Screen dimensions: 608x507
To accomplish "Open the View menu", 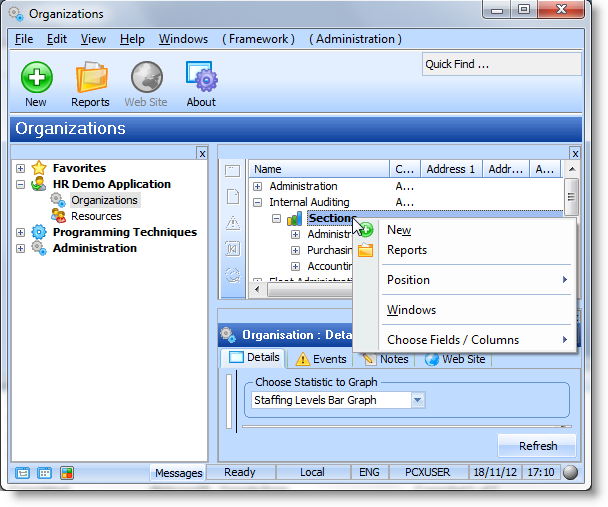I will click(93, 39).
